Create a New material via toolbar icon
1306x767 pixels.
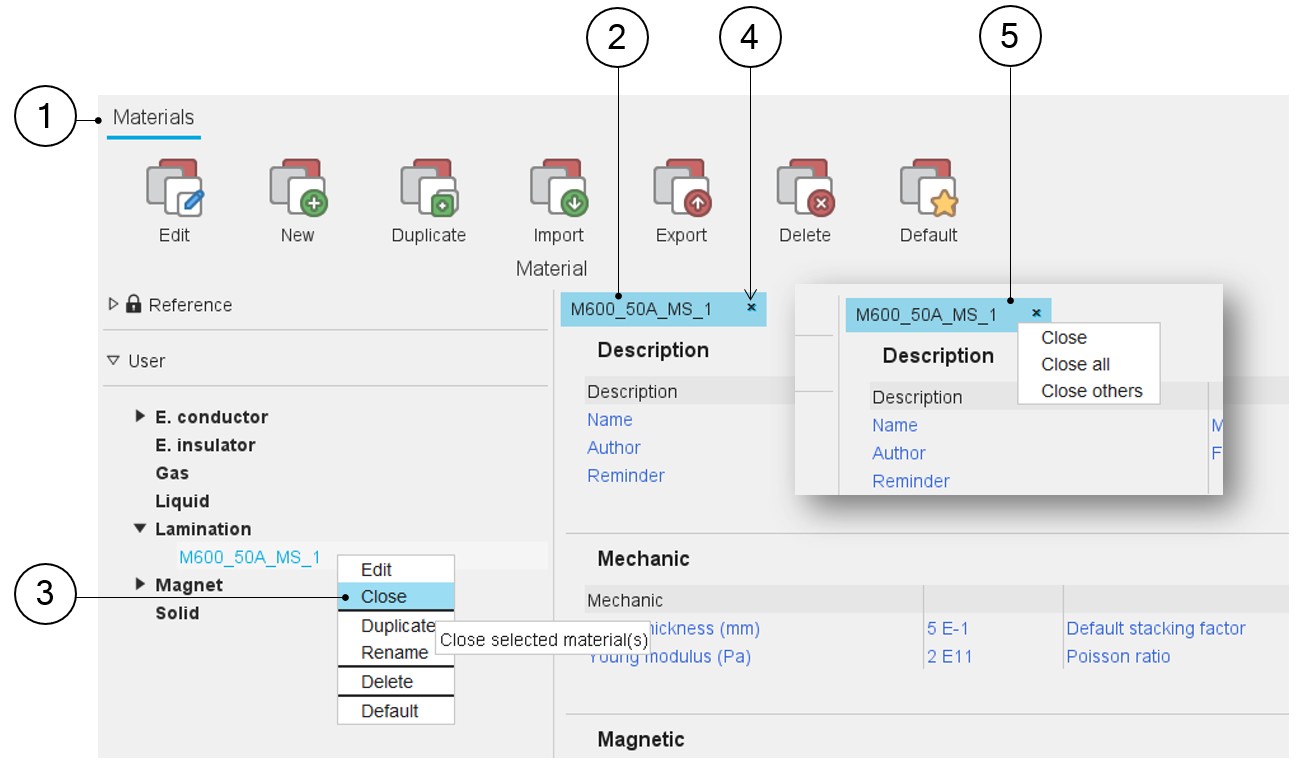pyautogui.click(x=298, y=189)
